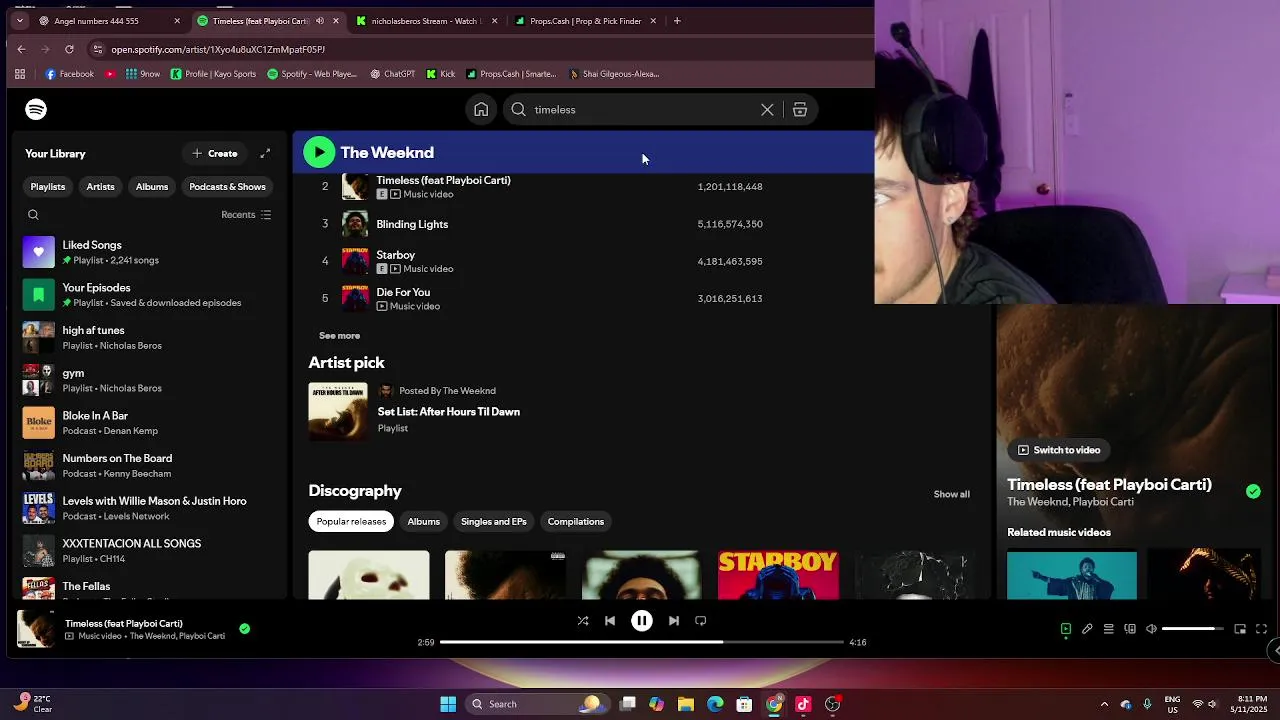Connect to a device
Screen dimensions: 1280x720
coord(1130,629)
